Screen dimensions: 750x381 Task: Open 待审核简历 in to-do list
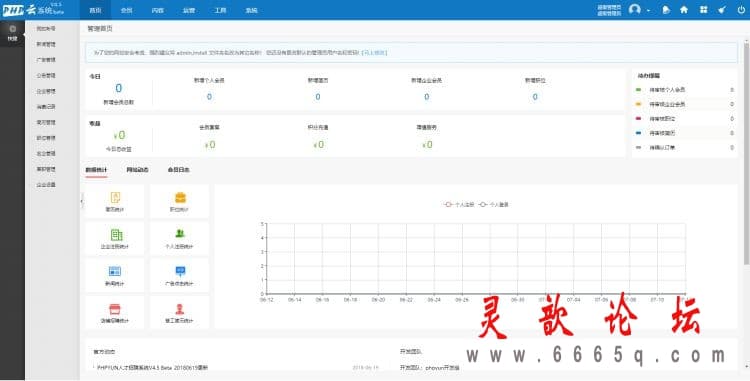click(x=662, y=133)
